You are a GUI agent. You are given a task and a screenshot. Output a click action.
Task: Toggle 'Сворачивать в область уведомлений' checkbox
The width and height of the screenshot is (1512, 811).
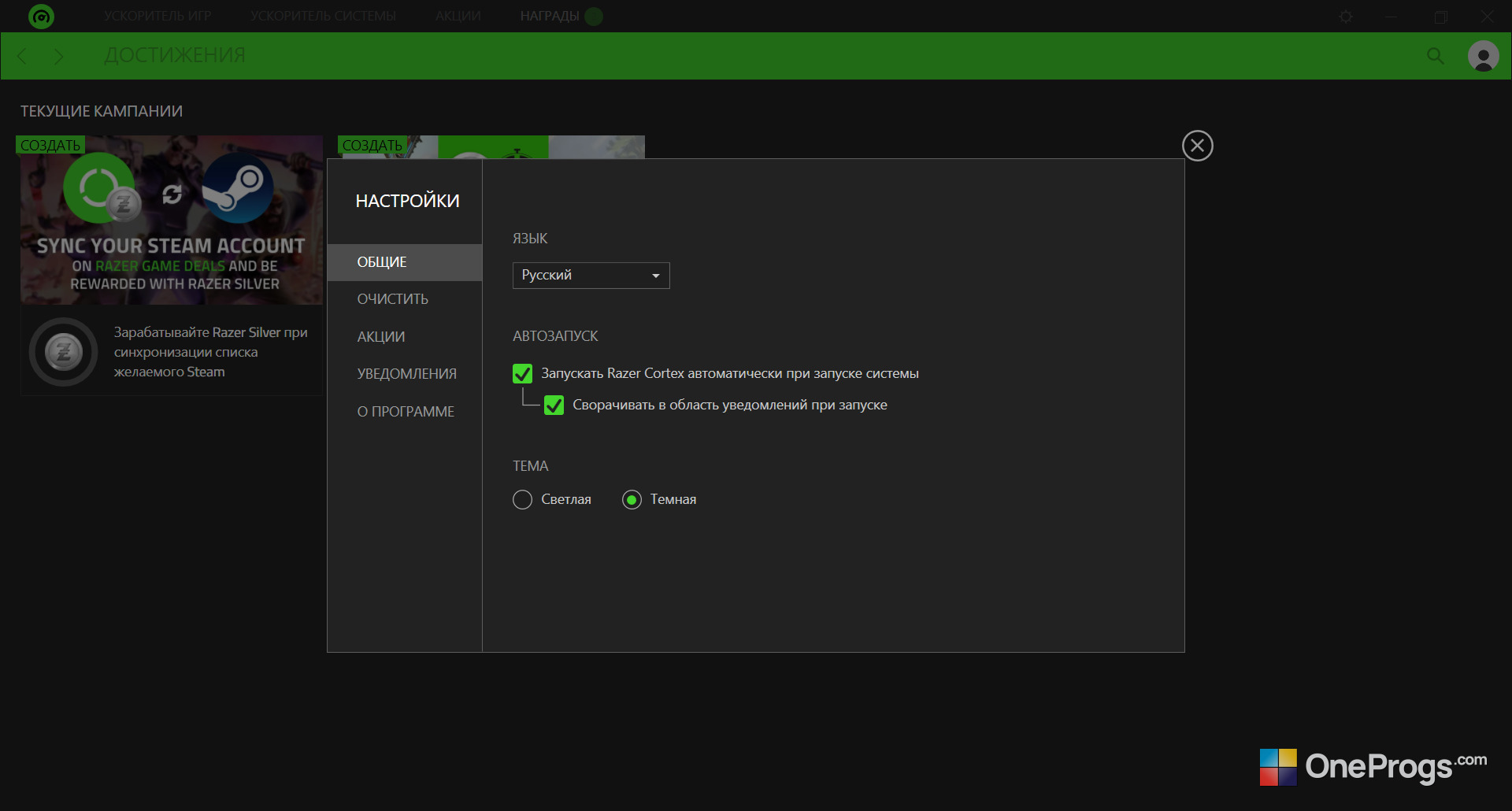(x=554, y=405)
